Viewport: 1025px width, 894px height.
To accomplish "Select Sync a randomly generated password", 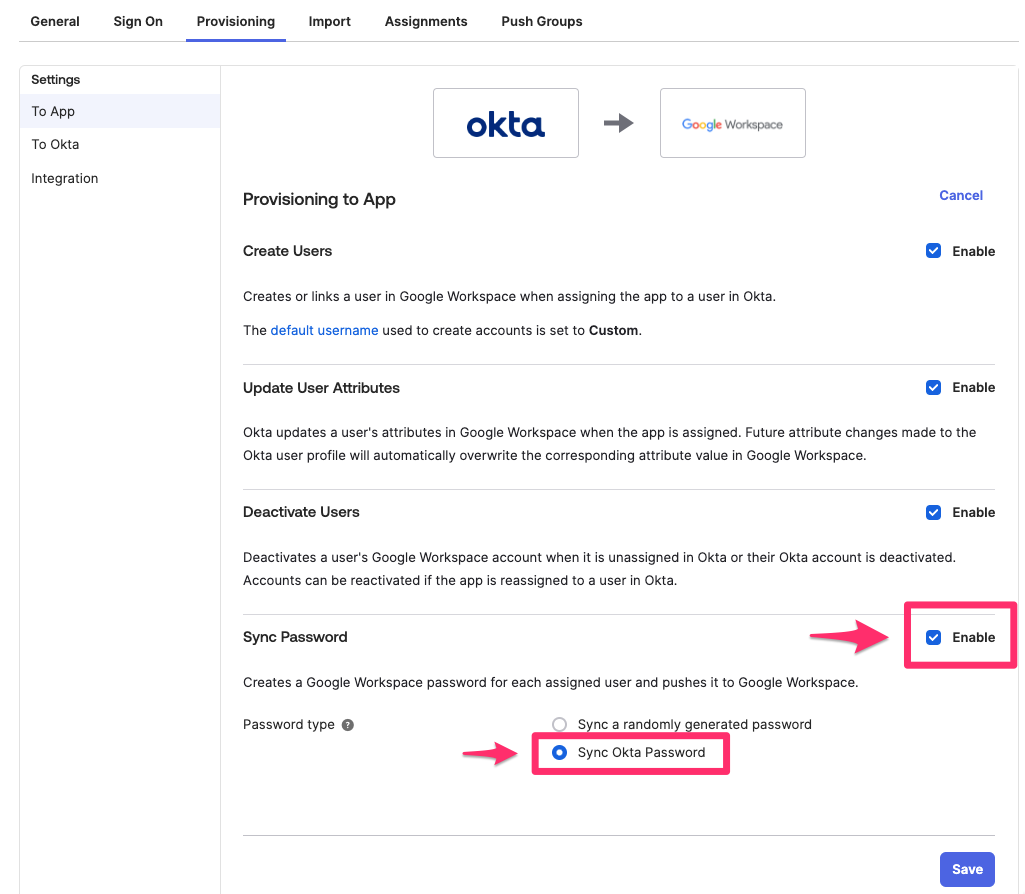I will point(559,724).
